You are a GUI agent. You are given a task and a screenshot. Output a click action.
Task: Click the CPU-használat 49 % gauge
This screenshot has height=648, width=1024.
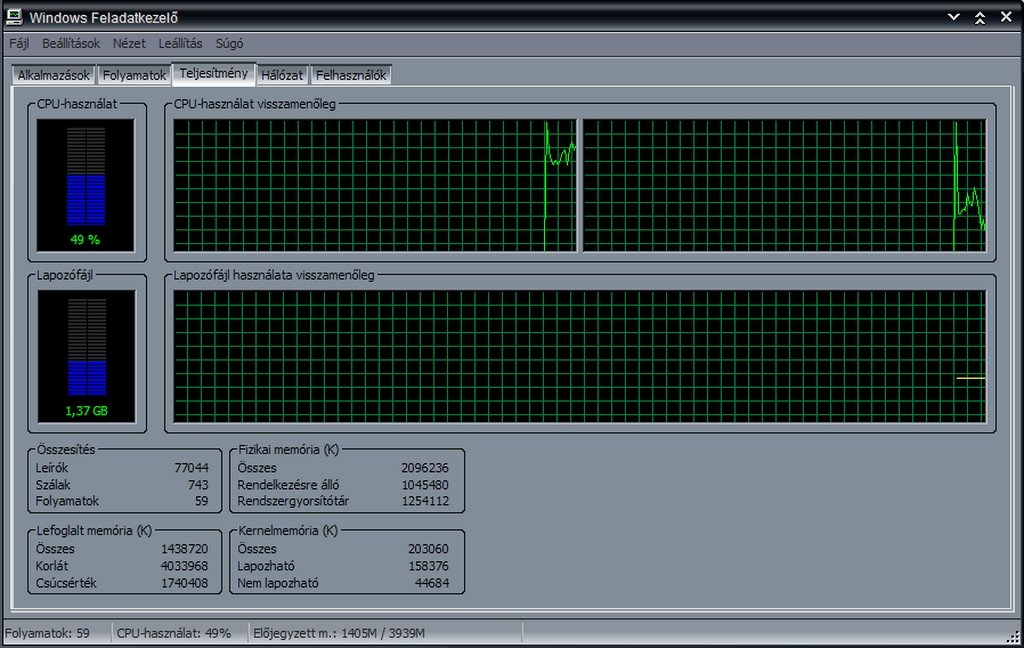86,185
